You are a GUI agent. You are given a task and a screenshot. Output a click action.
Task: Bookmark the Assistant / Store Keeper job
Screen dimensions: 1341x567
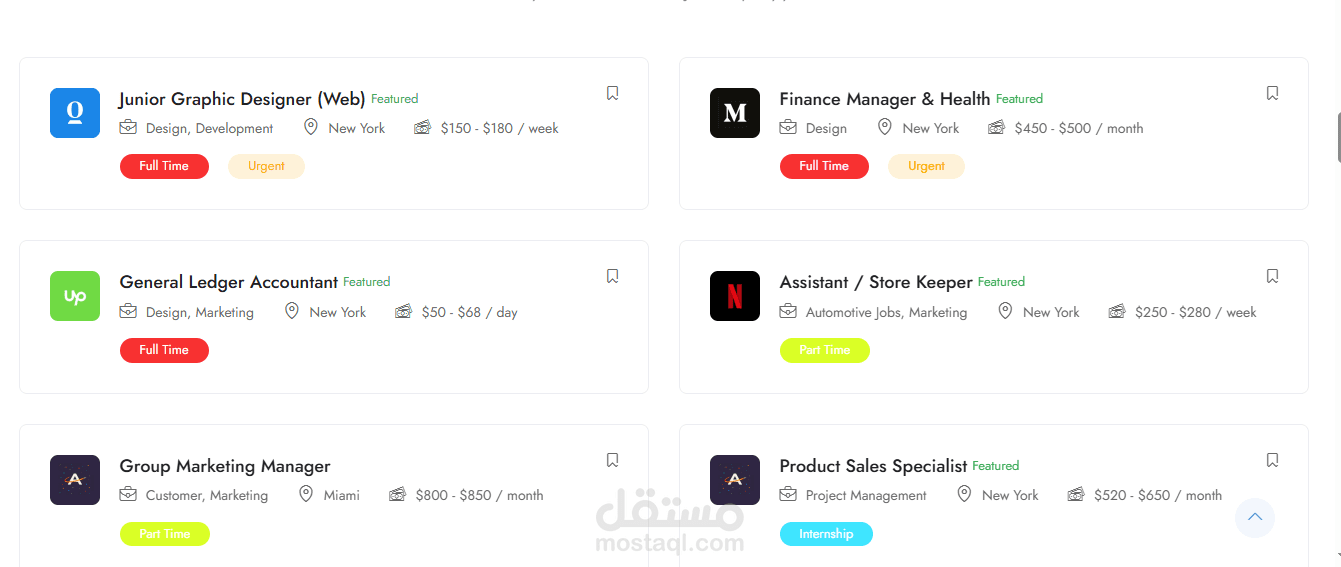pyautogui.click(x=1272, y=276)
